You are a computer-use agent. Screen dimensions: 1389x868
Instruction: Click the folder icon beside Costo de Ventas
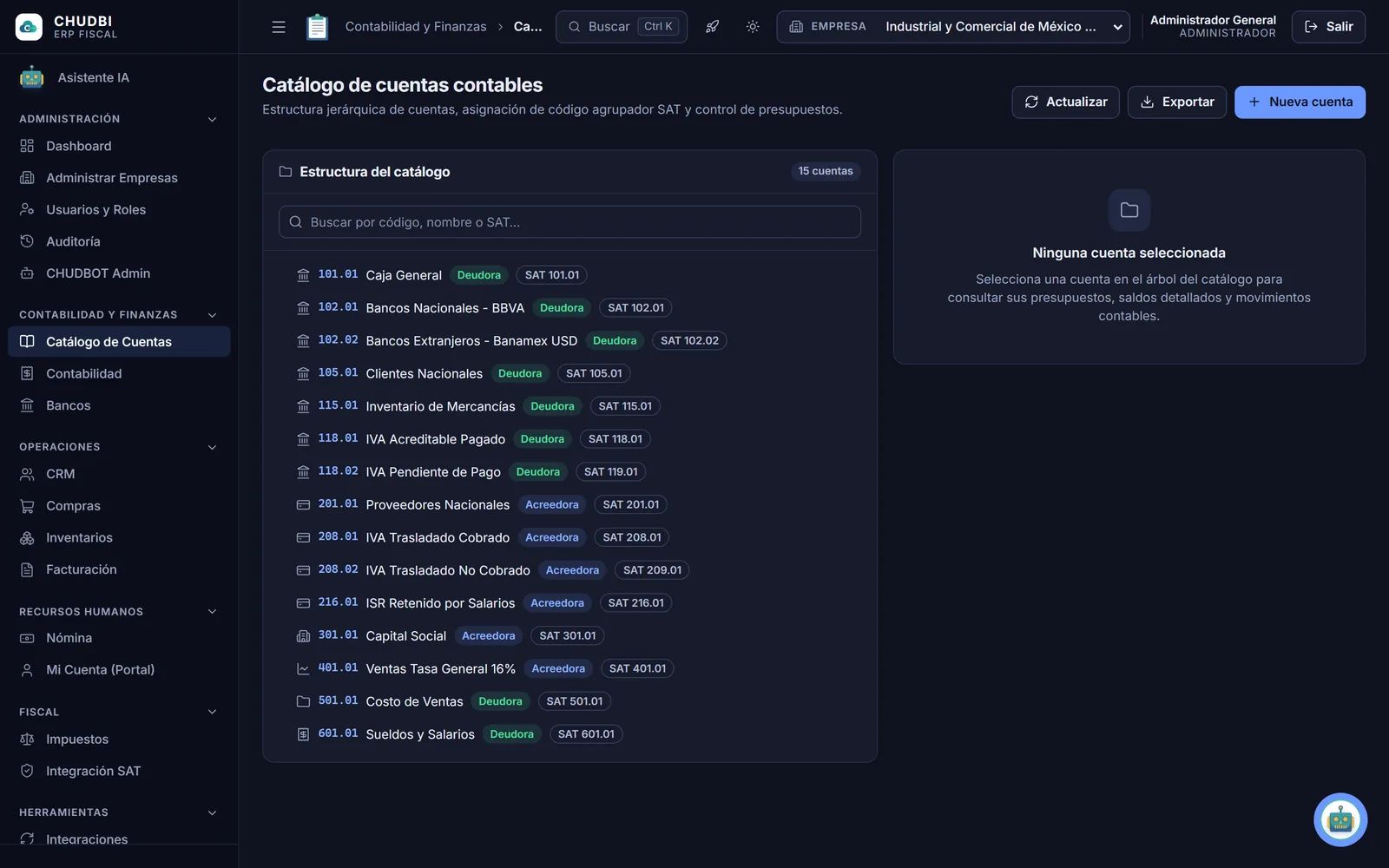coord(303,701)
